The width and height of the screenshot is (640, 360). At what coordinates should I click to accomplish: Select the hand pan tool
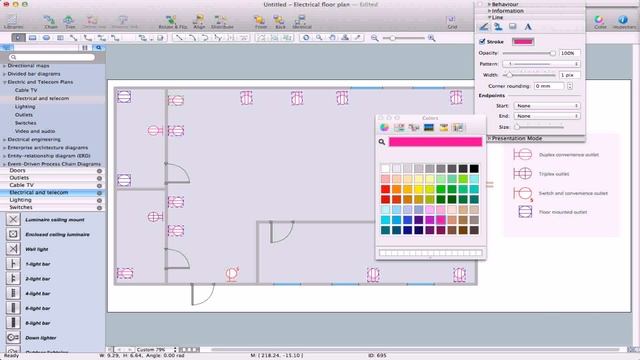tap(332, 38)
